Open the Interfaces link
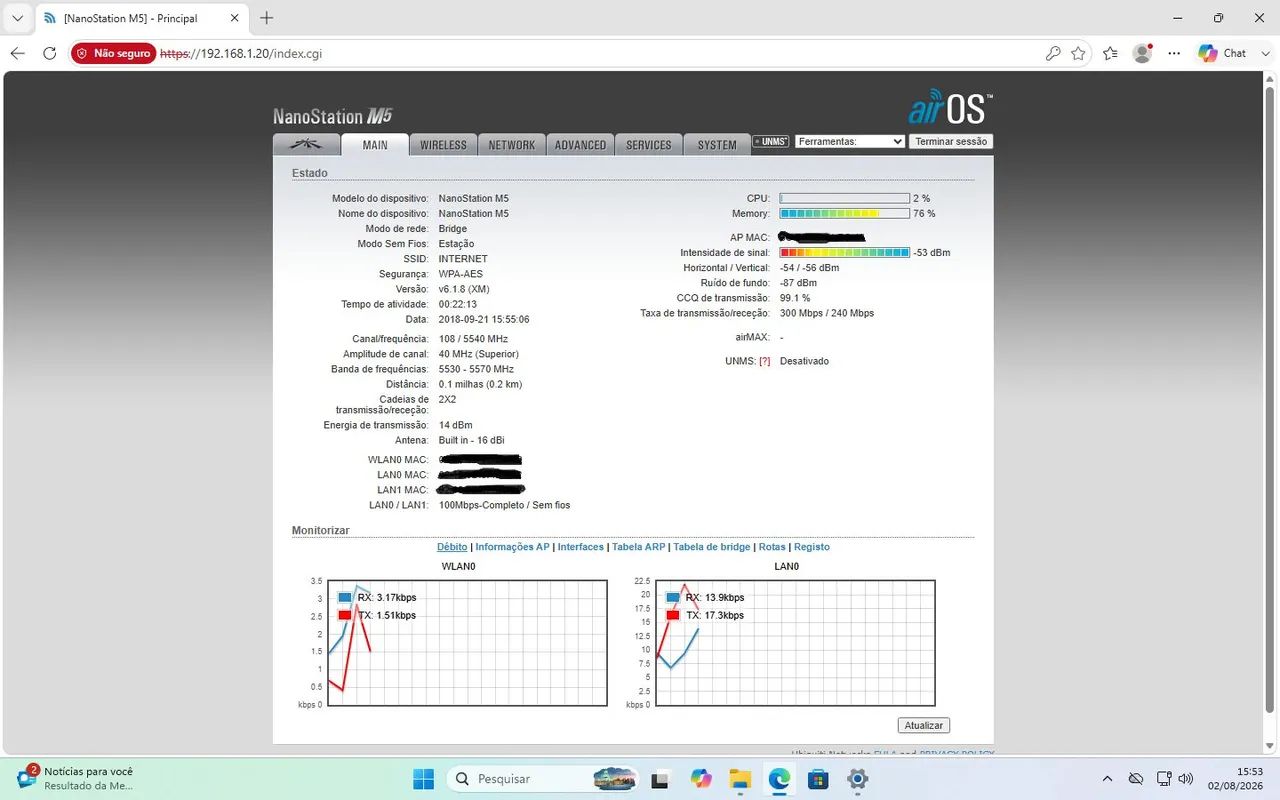The height and width of the screenshot is (800, 1280). (581, 547)
